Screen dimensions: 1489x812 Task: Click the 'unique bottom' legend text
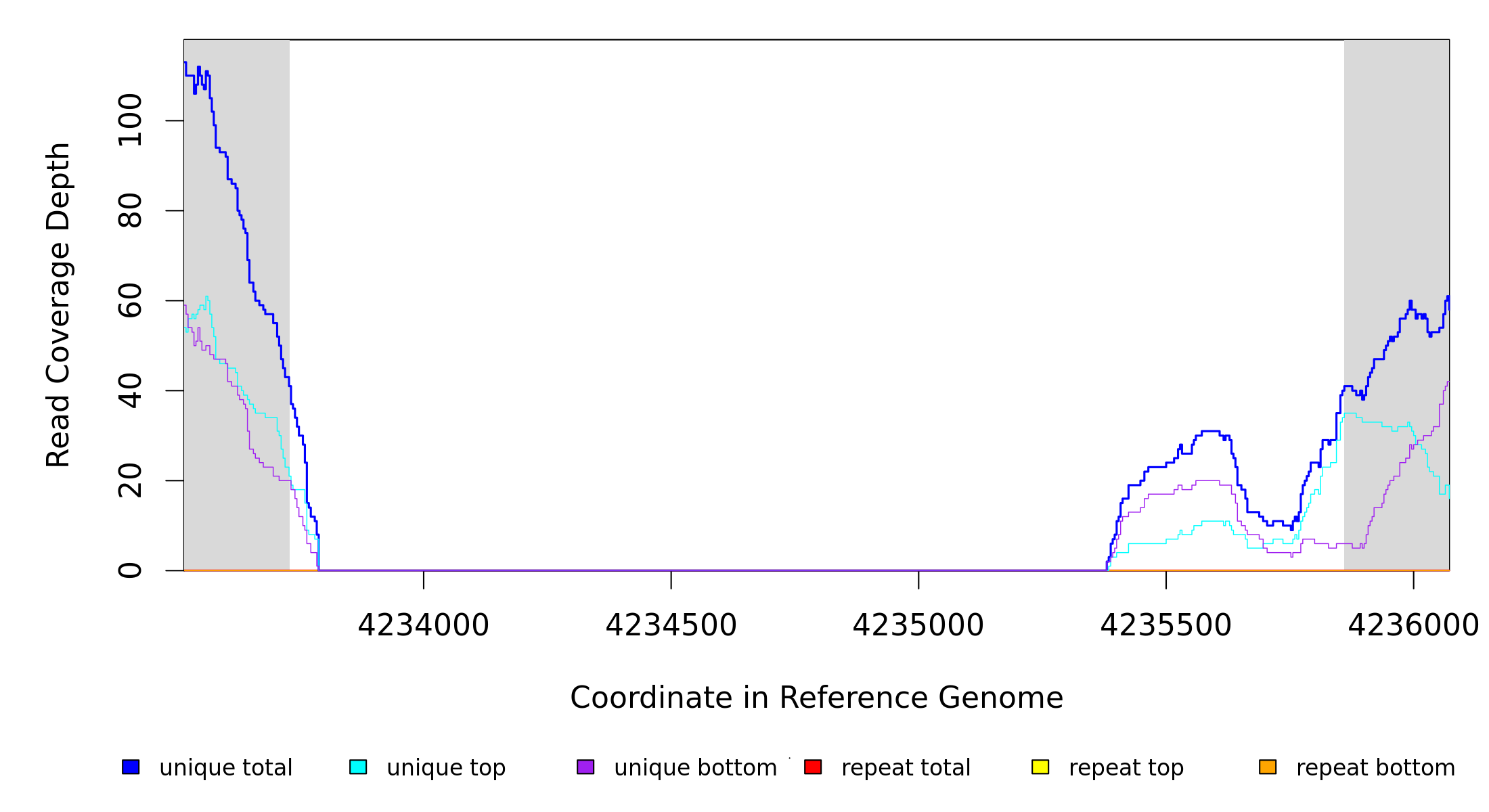click(695, 768)
